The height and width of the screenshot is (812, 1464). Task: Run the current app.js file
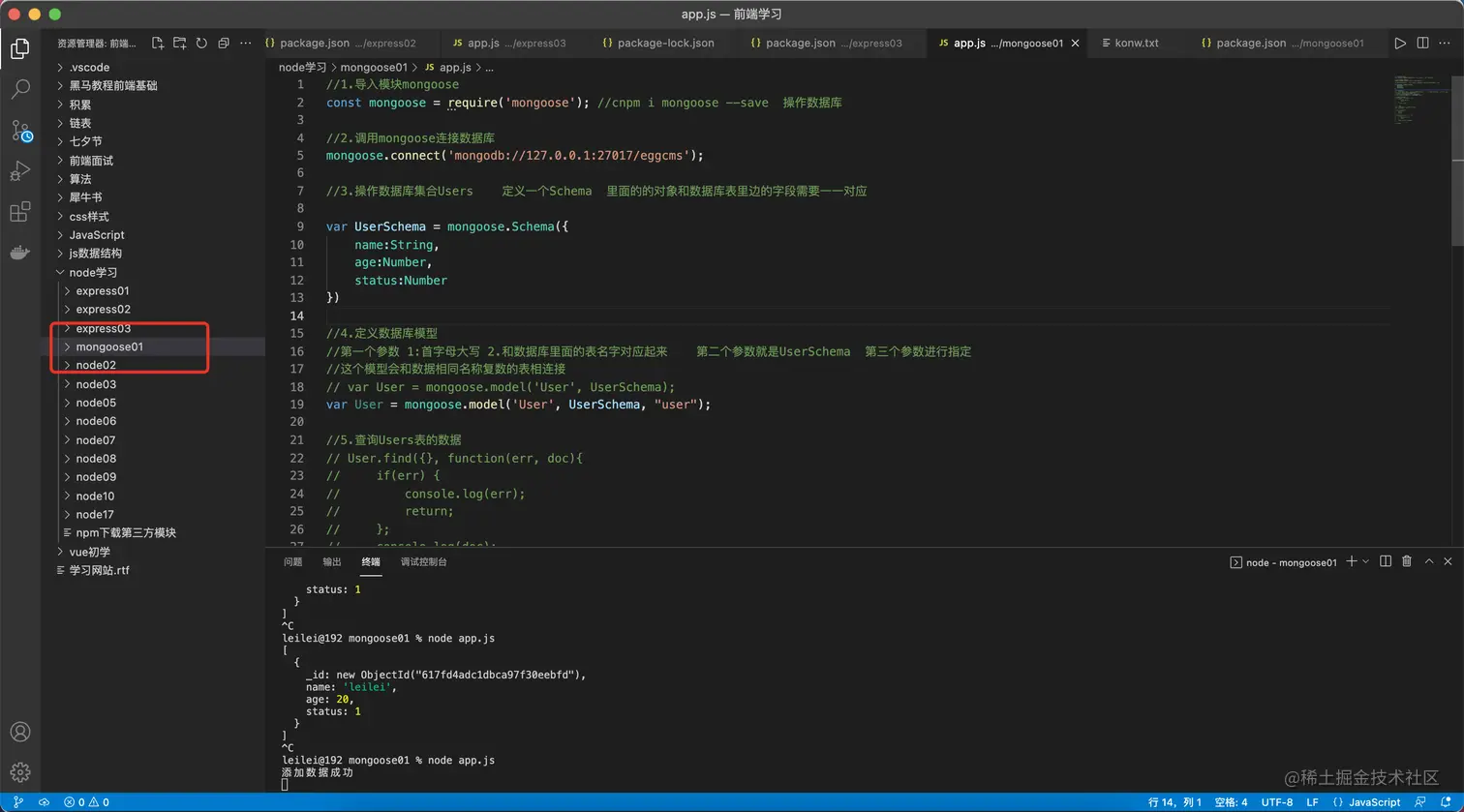point(1400,44)
